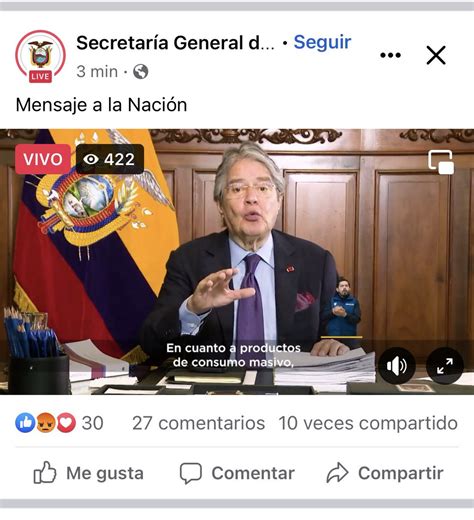The image size is (474, 520).
Task: Like the post with Me gusta
Action: tap(88, 473)
